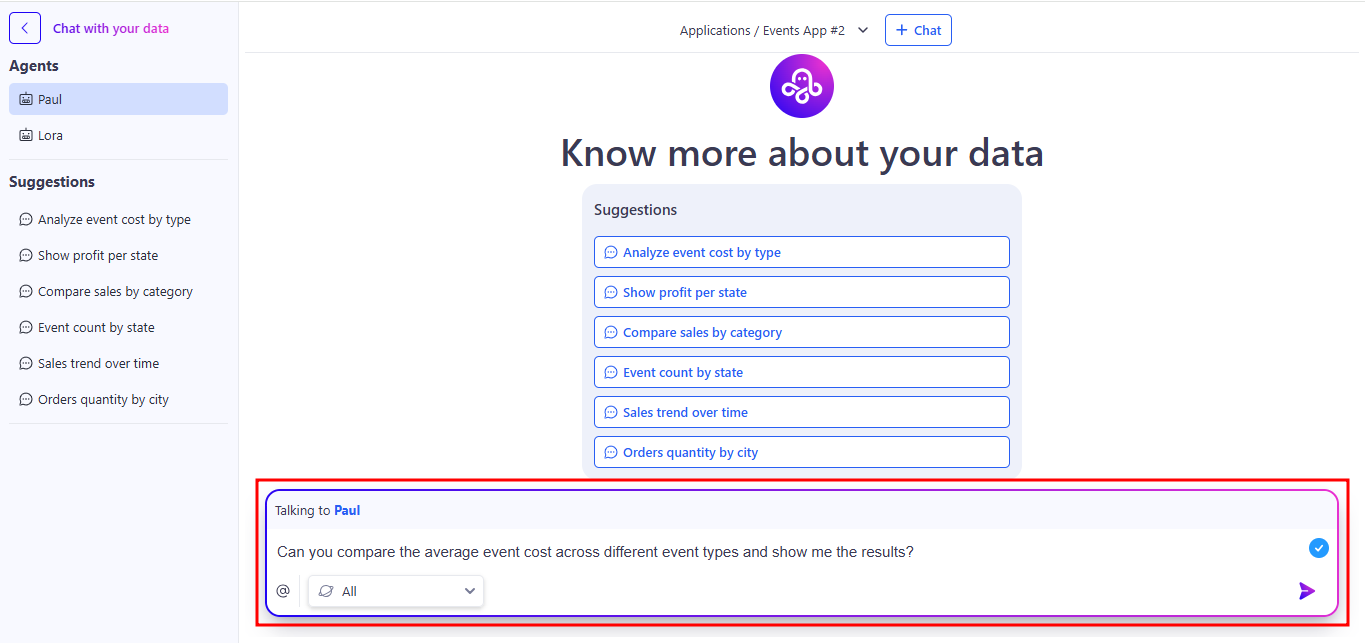Click Chat with your data title link
This screenshot has width=1365, height=643.
tap(111, 29)
